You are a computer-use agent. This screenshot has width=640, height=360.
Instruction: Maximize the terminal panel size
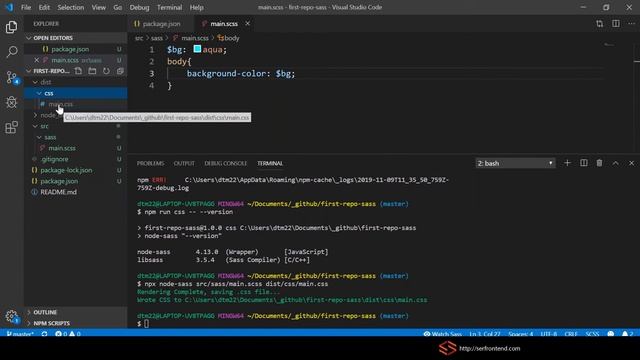tap(616, 163)
